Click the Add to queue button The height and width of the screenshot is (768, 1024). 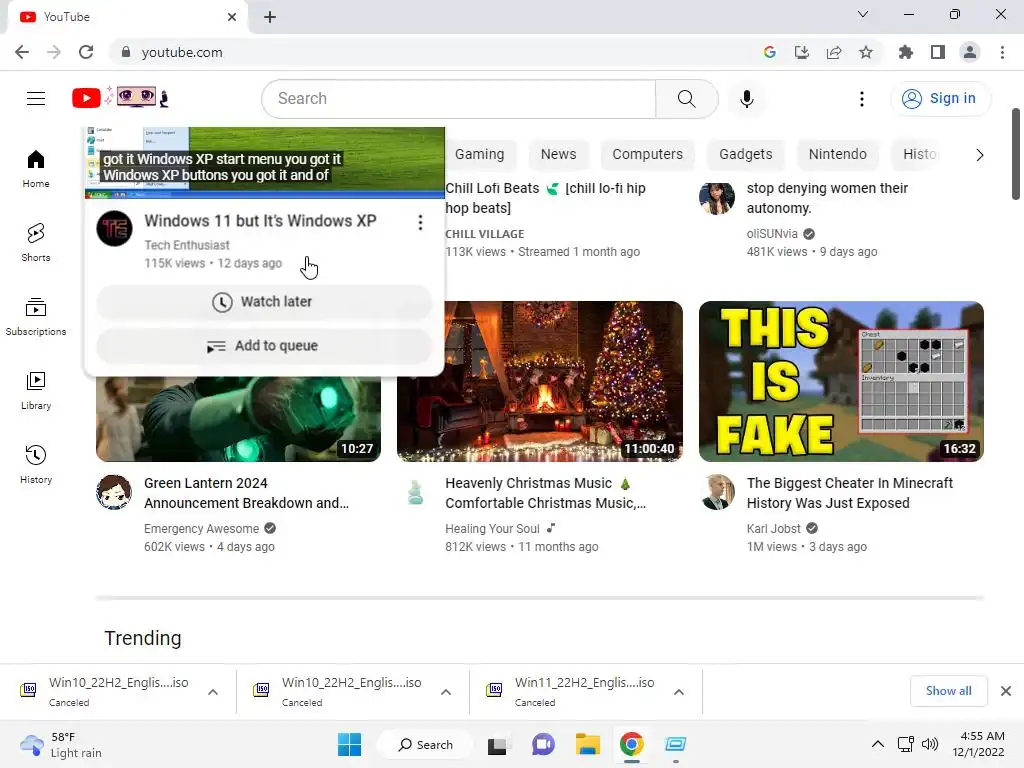tap(264, 346)
